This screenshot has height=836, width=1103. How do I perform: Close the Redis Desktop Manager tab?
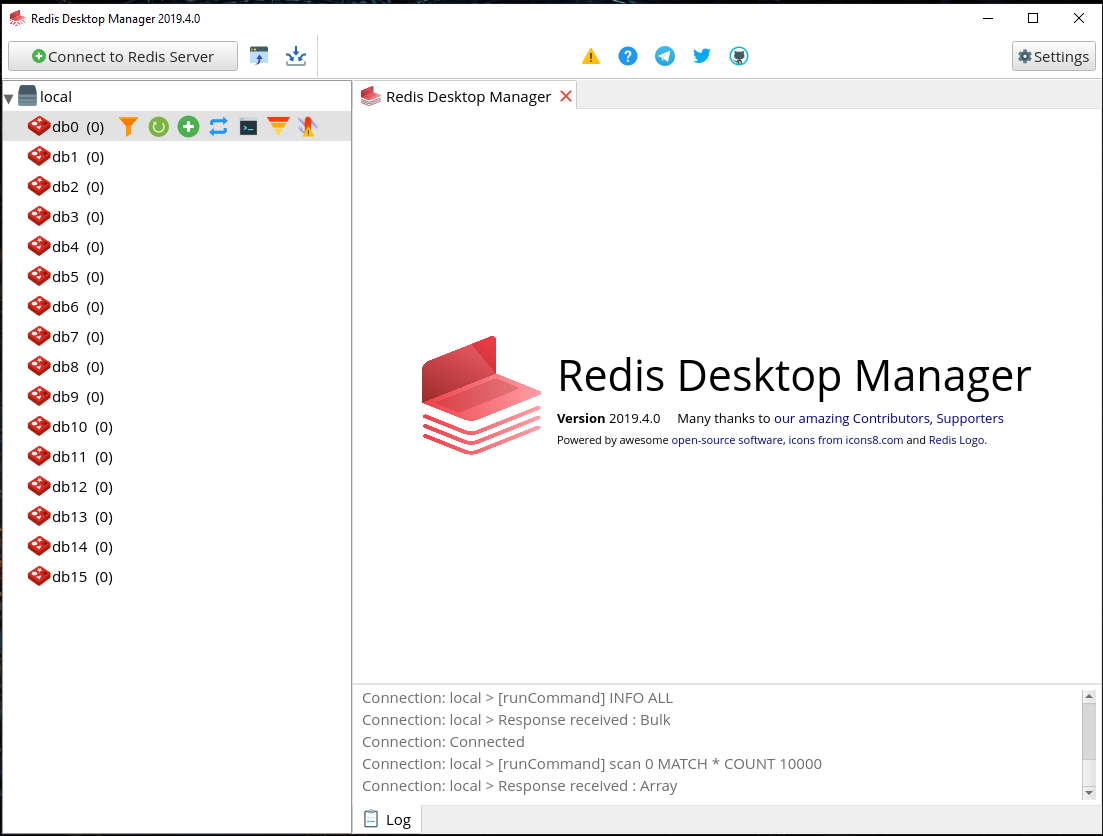tap(566, 96)
